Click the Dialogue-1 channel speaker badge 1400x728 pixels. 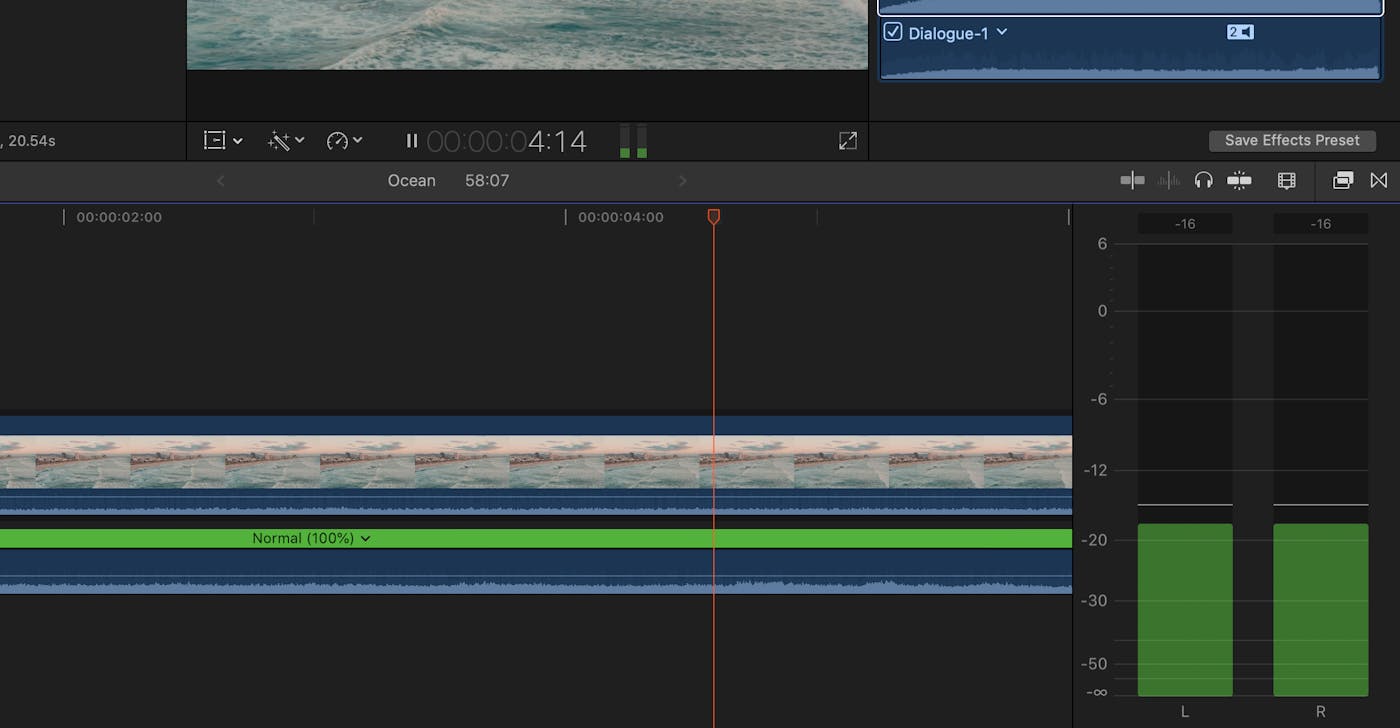(x=1239, y=32)
